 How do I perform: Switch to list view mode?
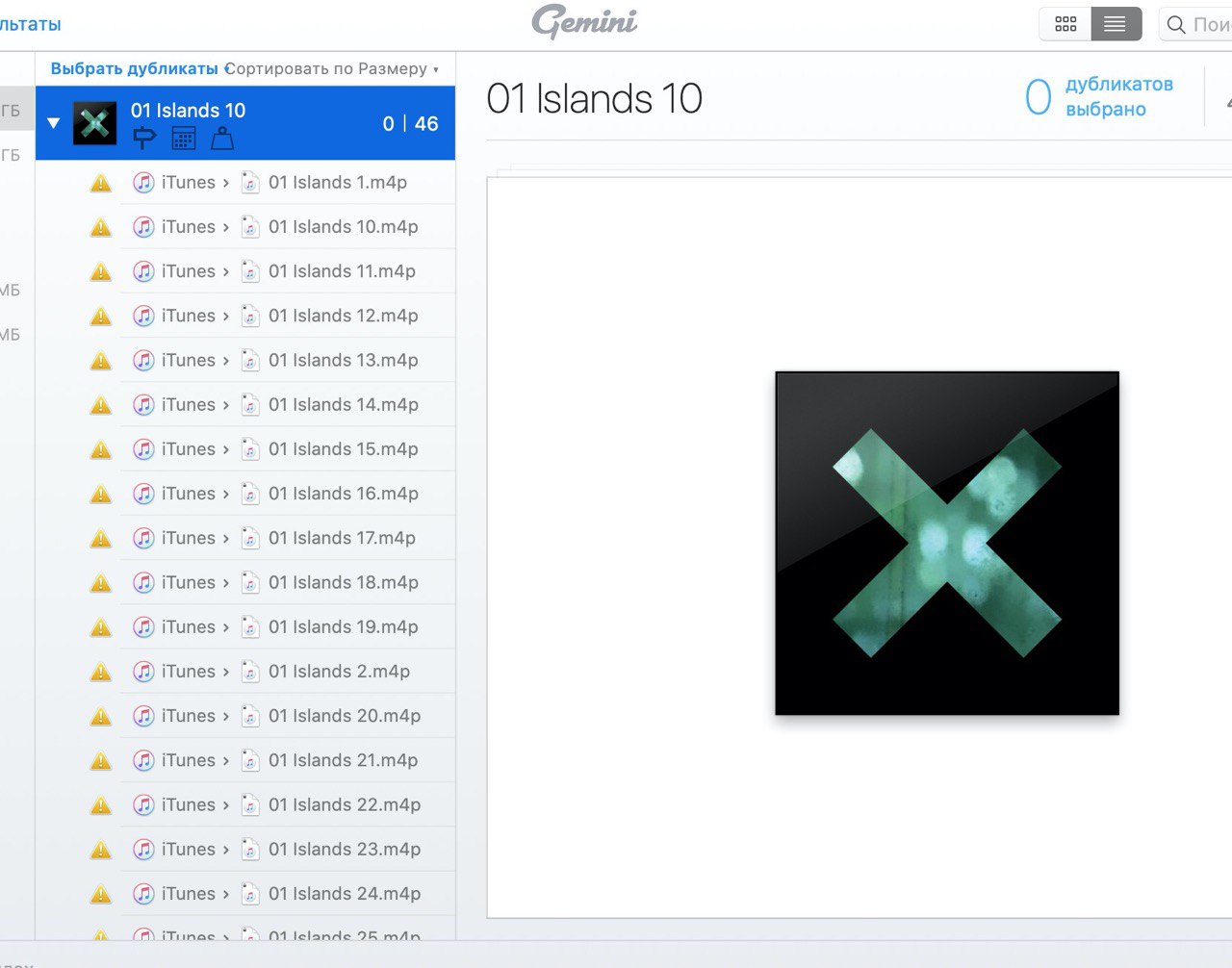1116,24
